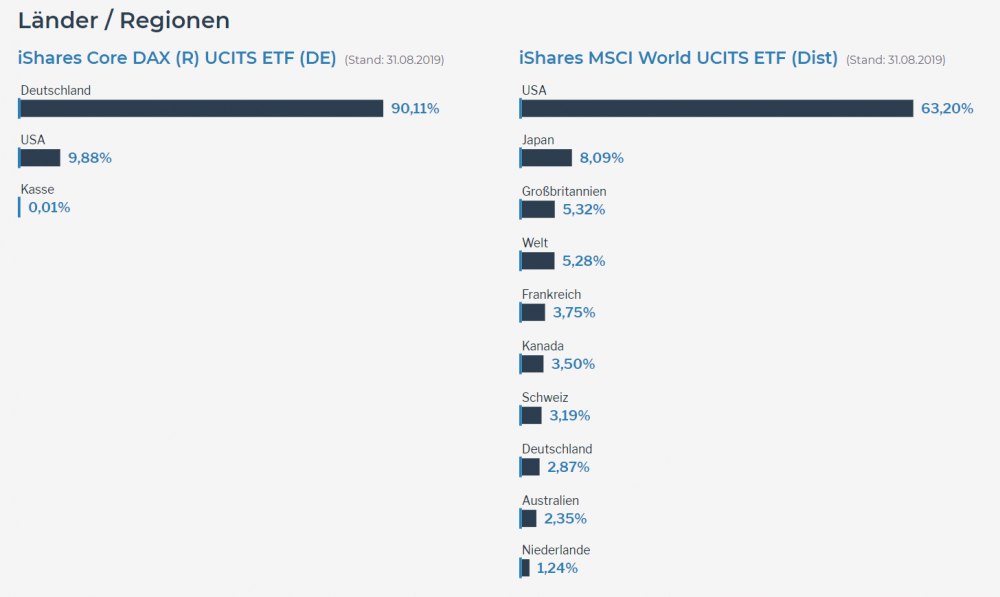This screenshot has width=1000, height=597.
Task: Click the Deutschland 90,11% bar in DAX chart
Action: coord(201,108)
